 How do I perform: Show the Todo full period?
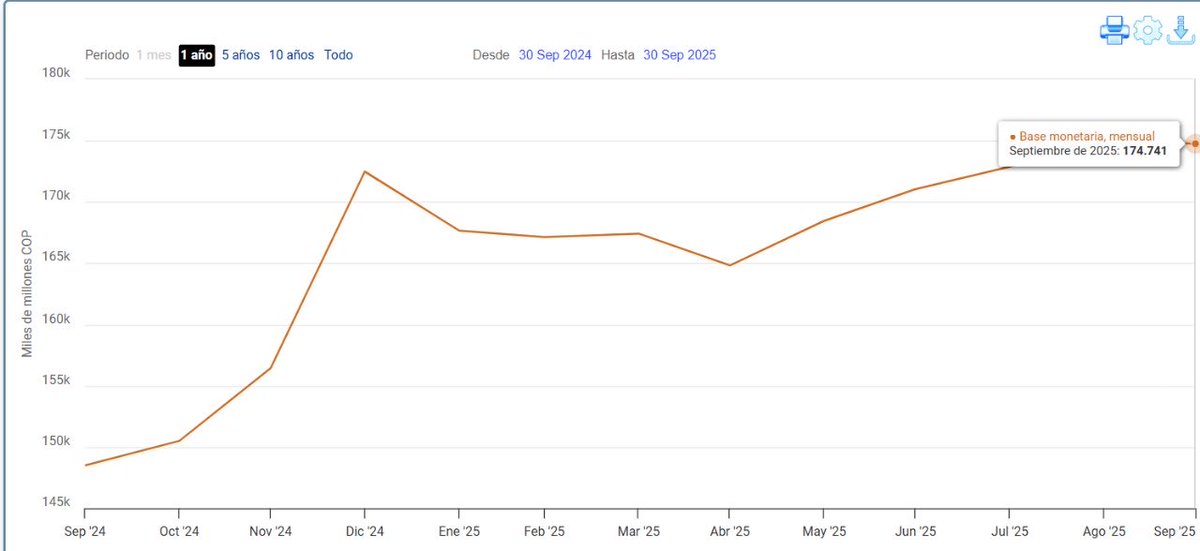point(338,55)
